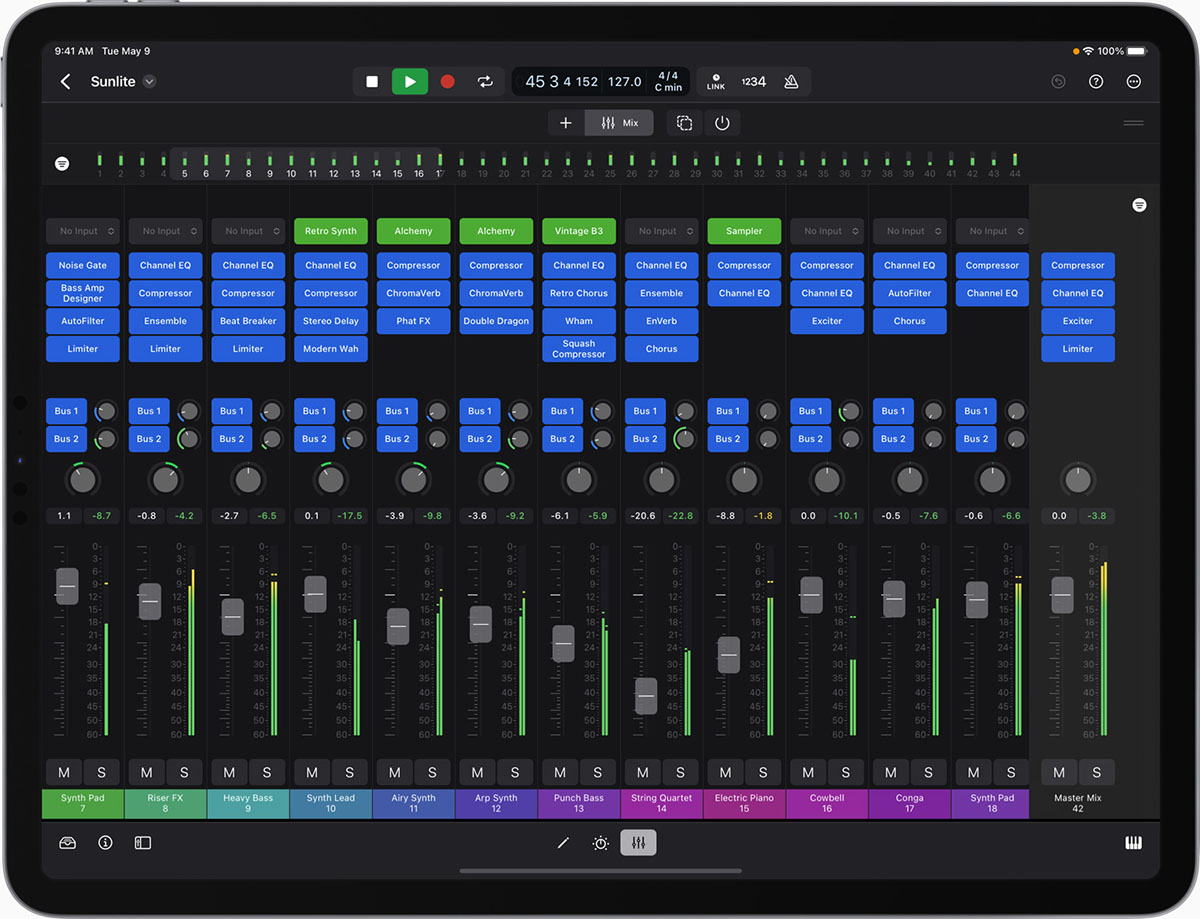The width and height of the screenshot is (1200, 919).
Task: Select the Airy Synth track label
Action: 414,803
